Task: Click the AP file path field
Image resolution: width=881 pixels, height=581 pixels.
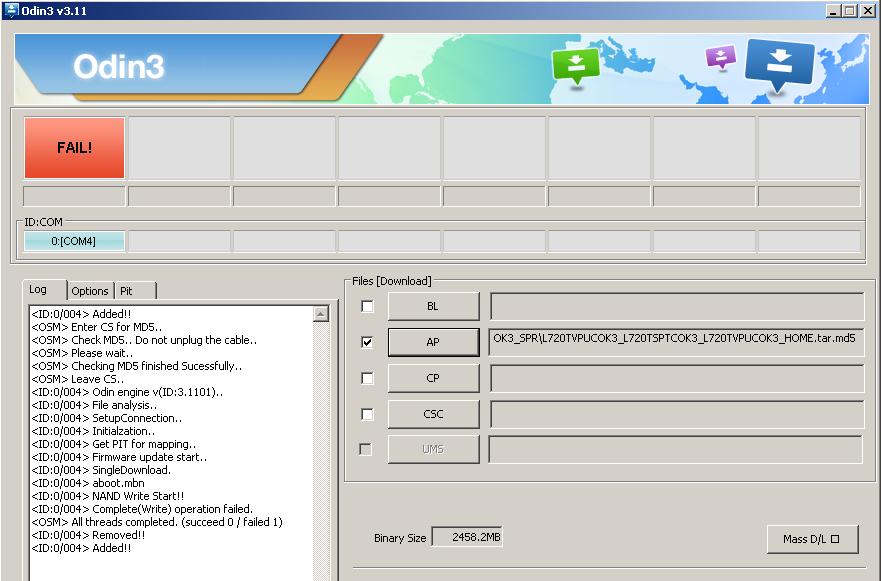Action: coord(676,342)
